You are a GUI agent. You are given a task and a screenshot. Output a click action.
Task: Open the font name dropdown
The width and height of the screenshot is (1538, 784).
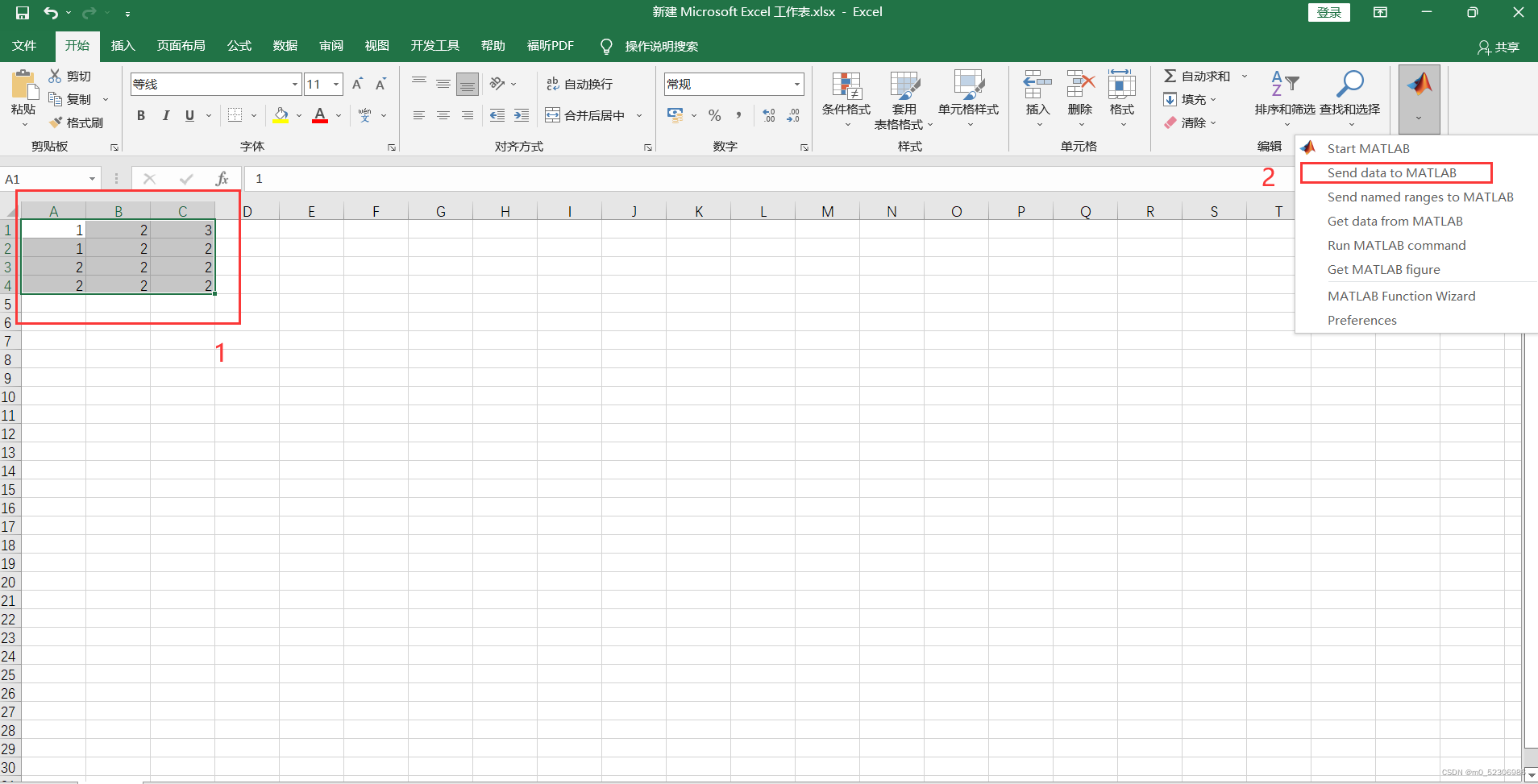294,84
